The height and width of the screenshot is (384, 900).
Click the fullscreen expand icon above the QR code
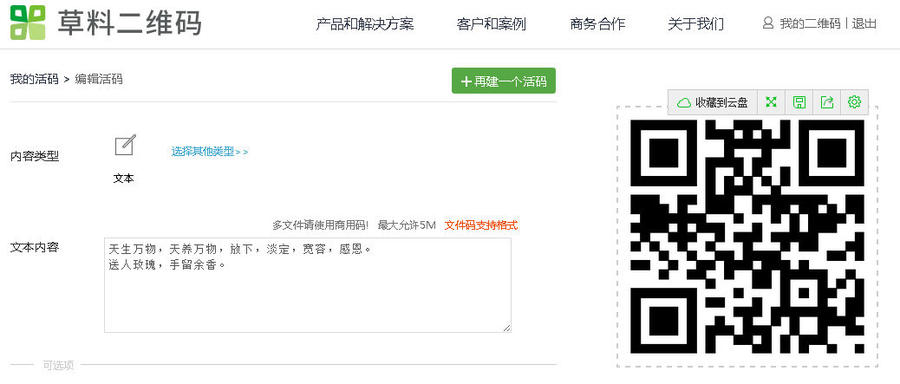point(771,103)
